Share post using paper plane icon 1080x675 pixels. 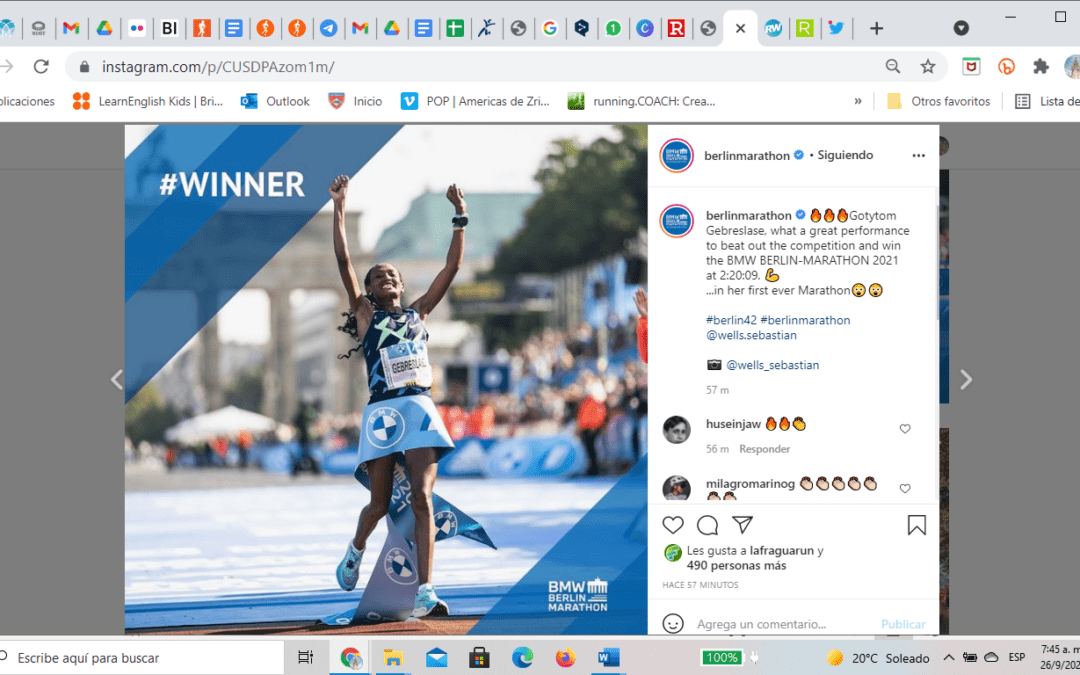point(742,525)
